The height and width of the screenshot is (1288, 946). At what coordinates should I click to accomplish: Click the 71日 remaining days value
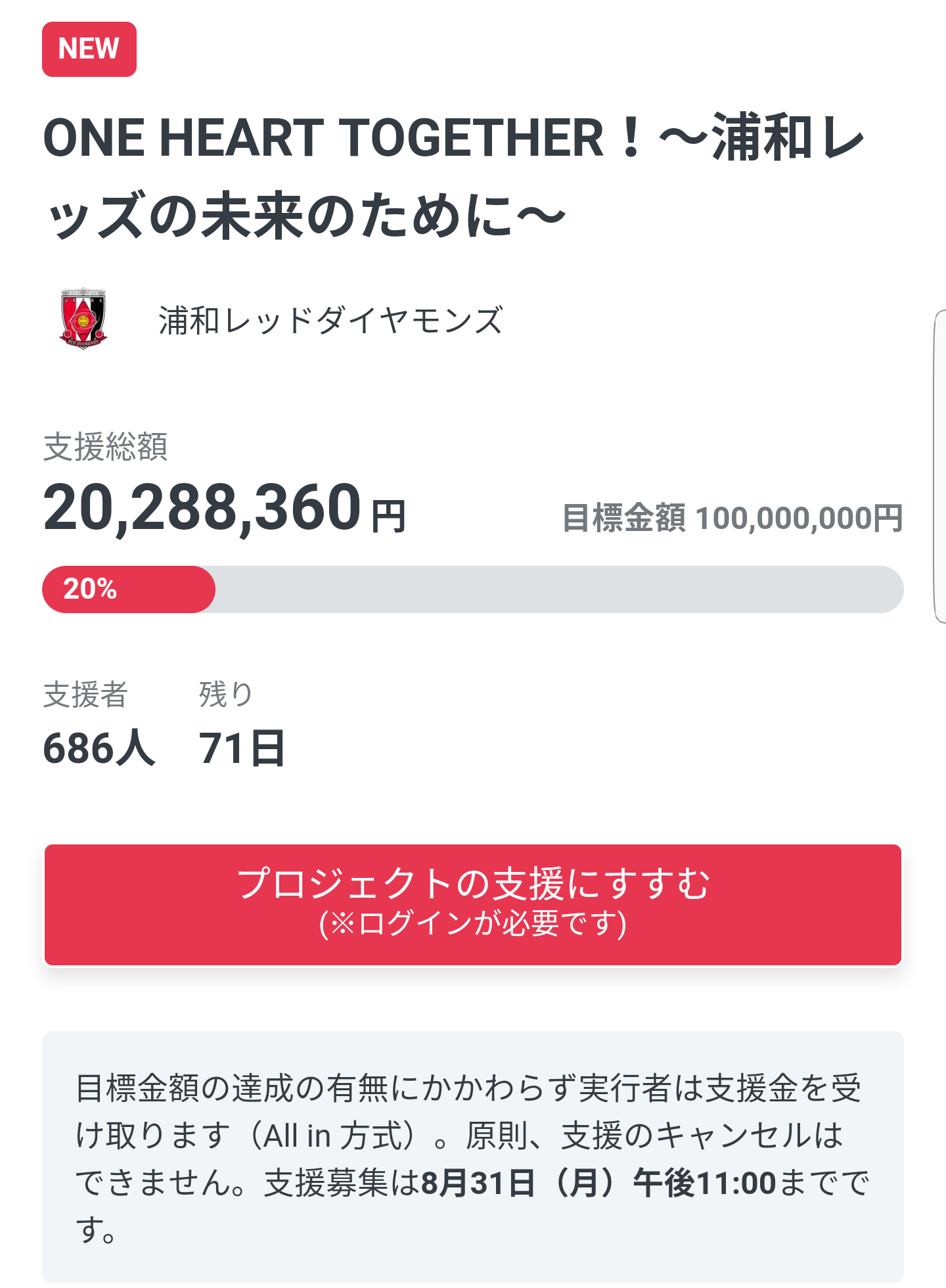coord(242,748)
